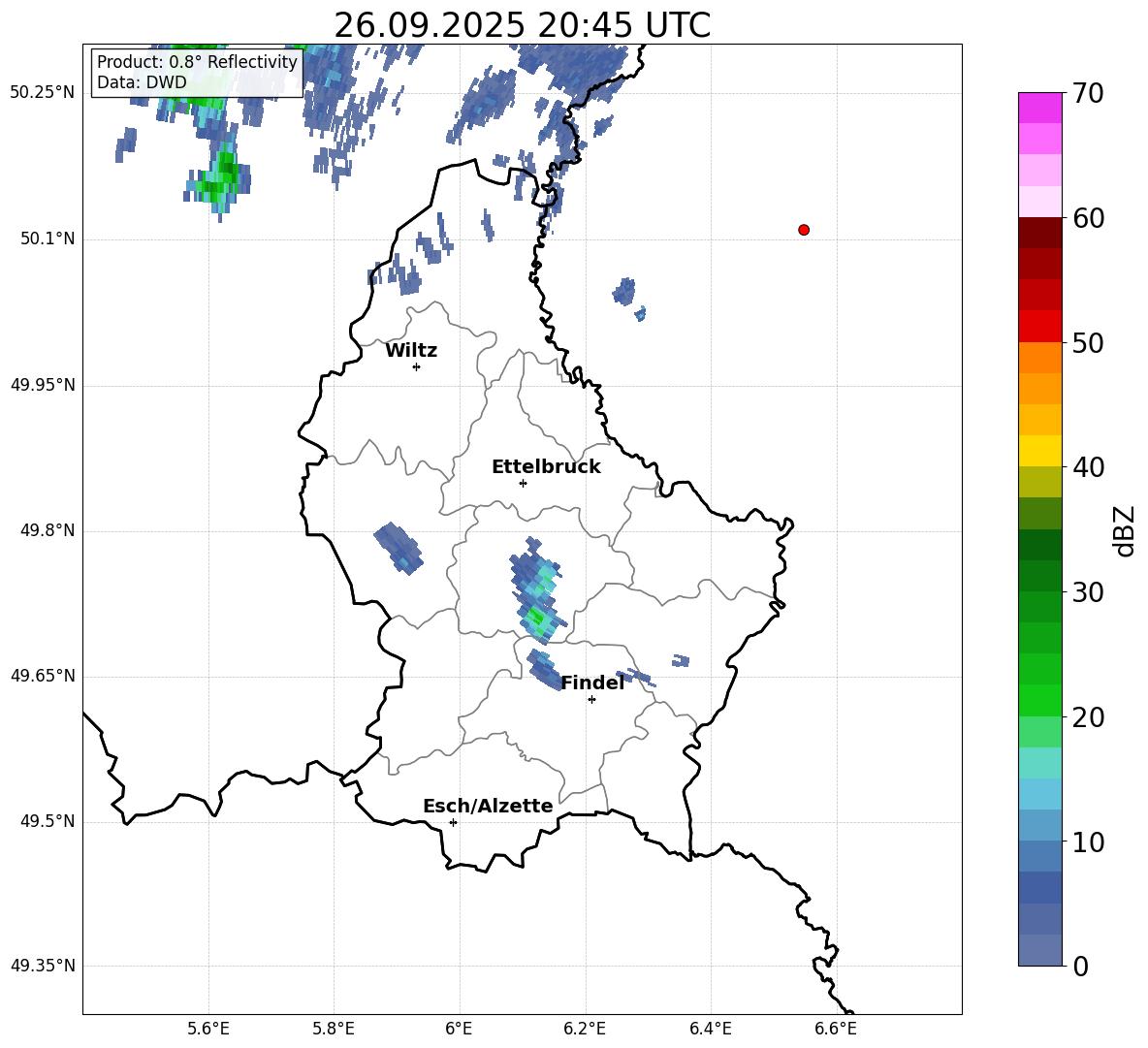Click the title 26.09.2025 20:45 UTC
The width and height of the screenshot is (1148, 1048).
522,25
